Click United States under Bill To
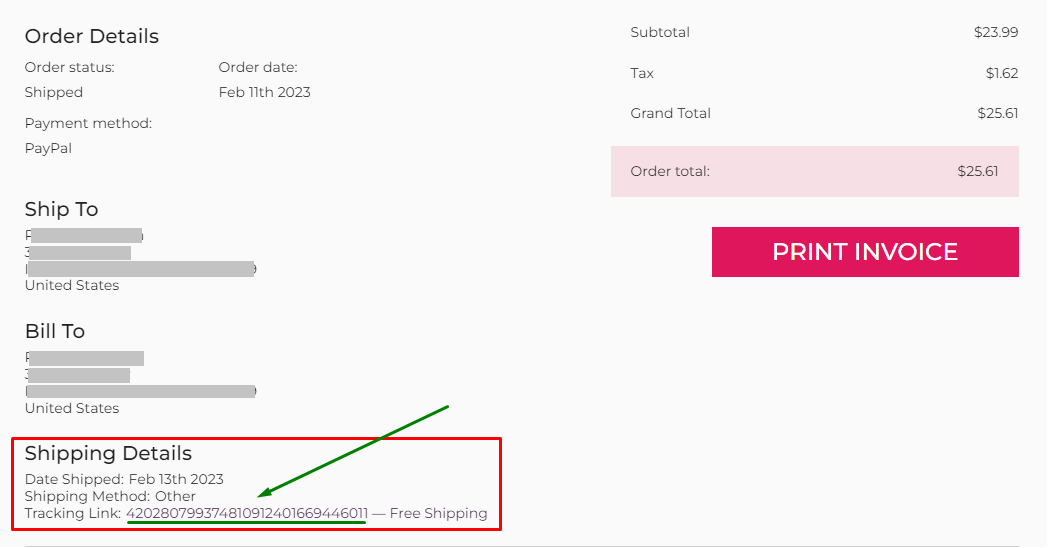 tap(72, 408)
